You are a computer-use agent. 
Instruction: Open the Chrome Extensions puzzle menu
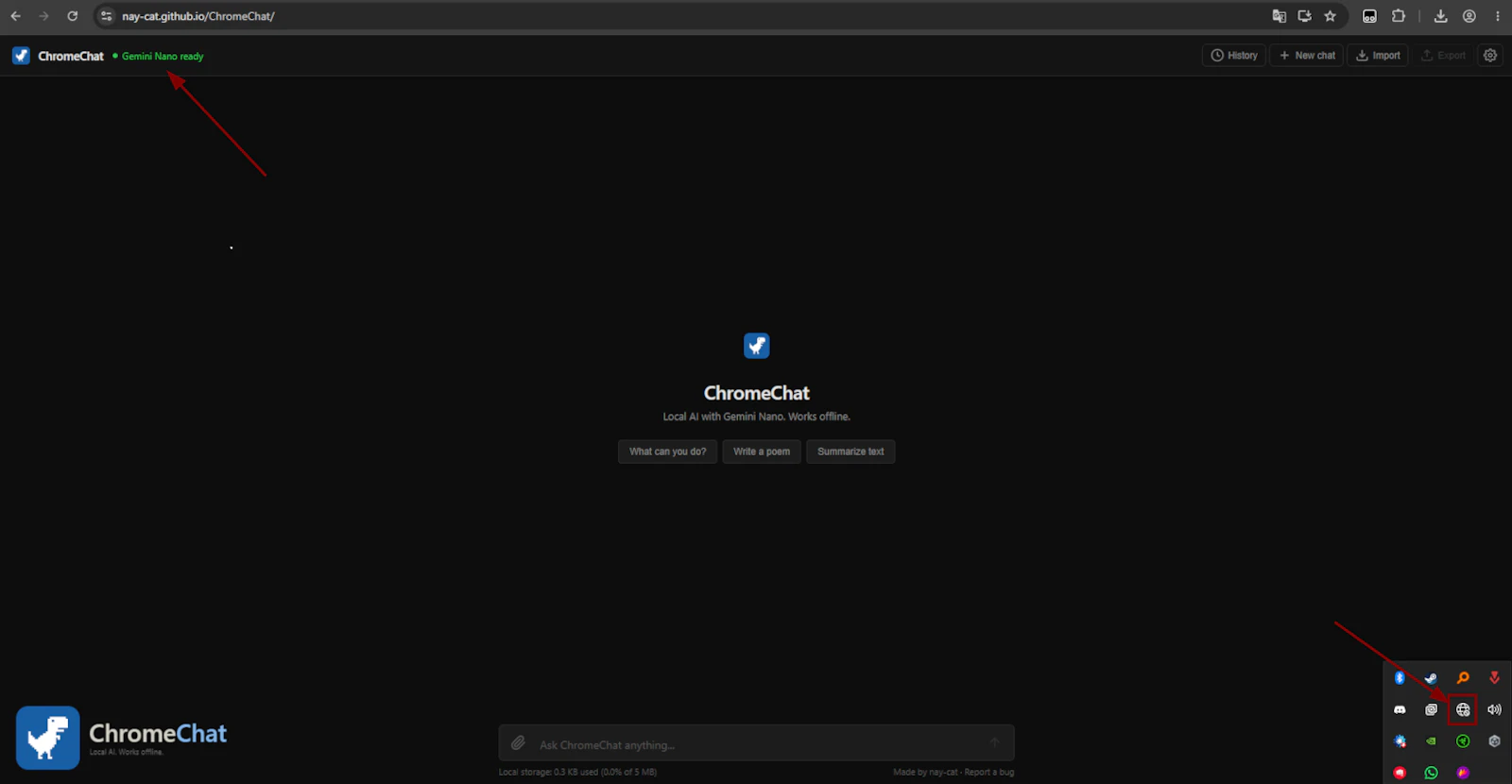[x=1399, y=16]
